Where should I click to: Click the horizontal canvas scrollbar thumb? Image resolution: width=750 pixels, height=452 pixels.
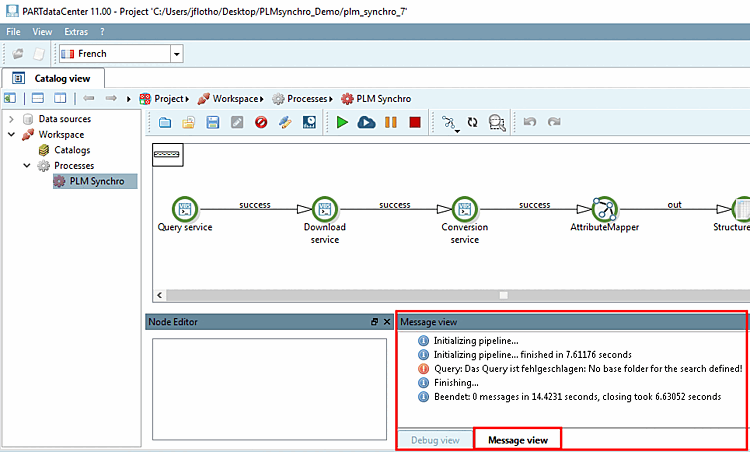pyautogui.click(x=503, y=295)
